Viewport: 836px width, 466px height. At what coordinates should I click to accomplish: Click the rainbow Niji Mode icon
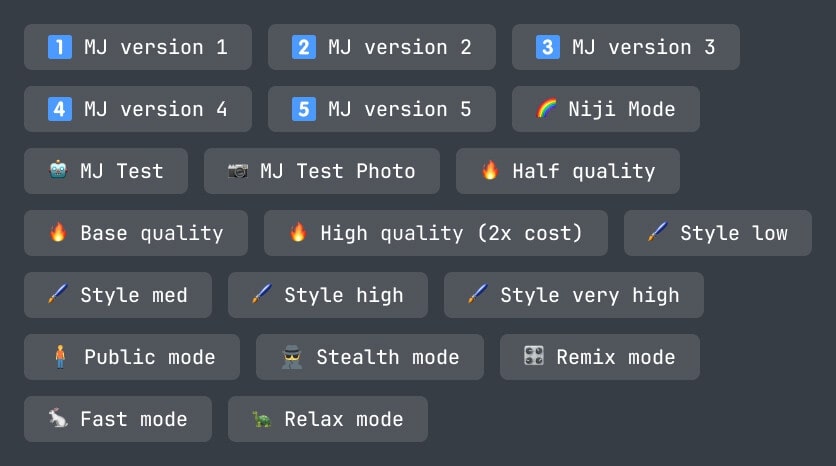click(x=546, y=108)
